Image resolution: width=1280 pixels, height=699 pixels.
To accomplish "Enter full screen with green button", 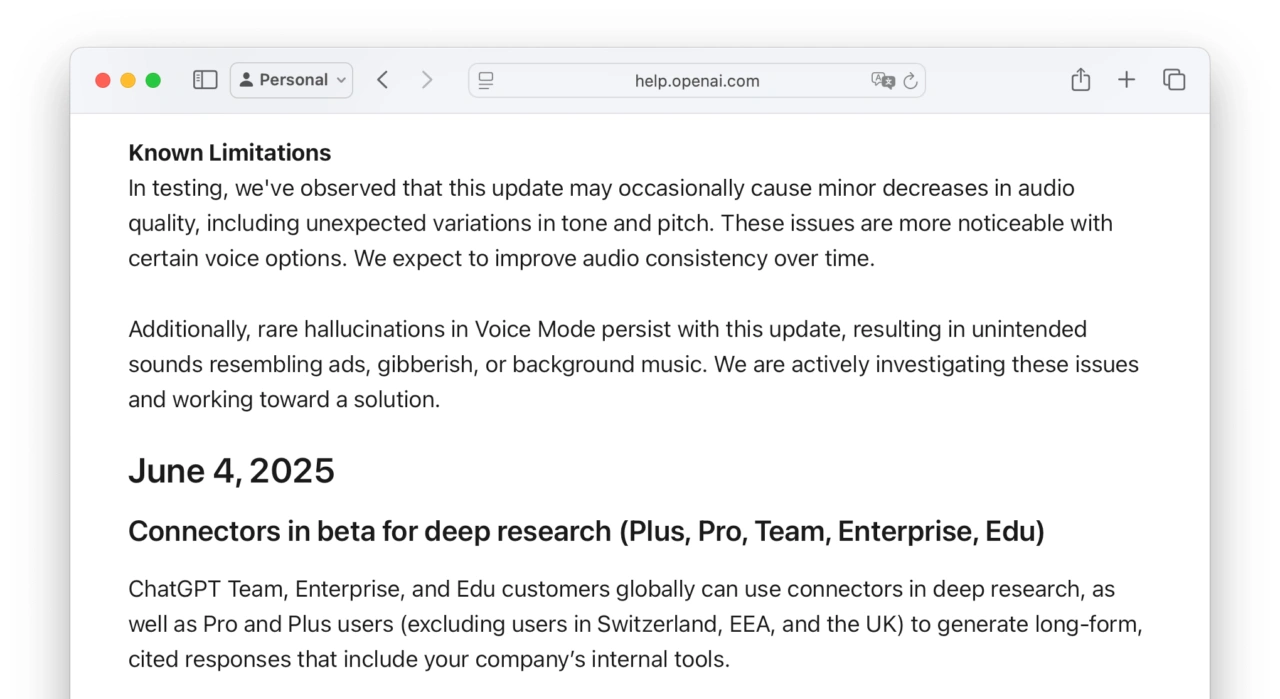I will pyautogui.click(x=153, y=80).
